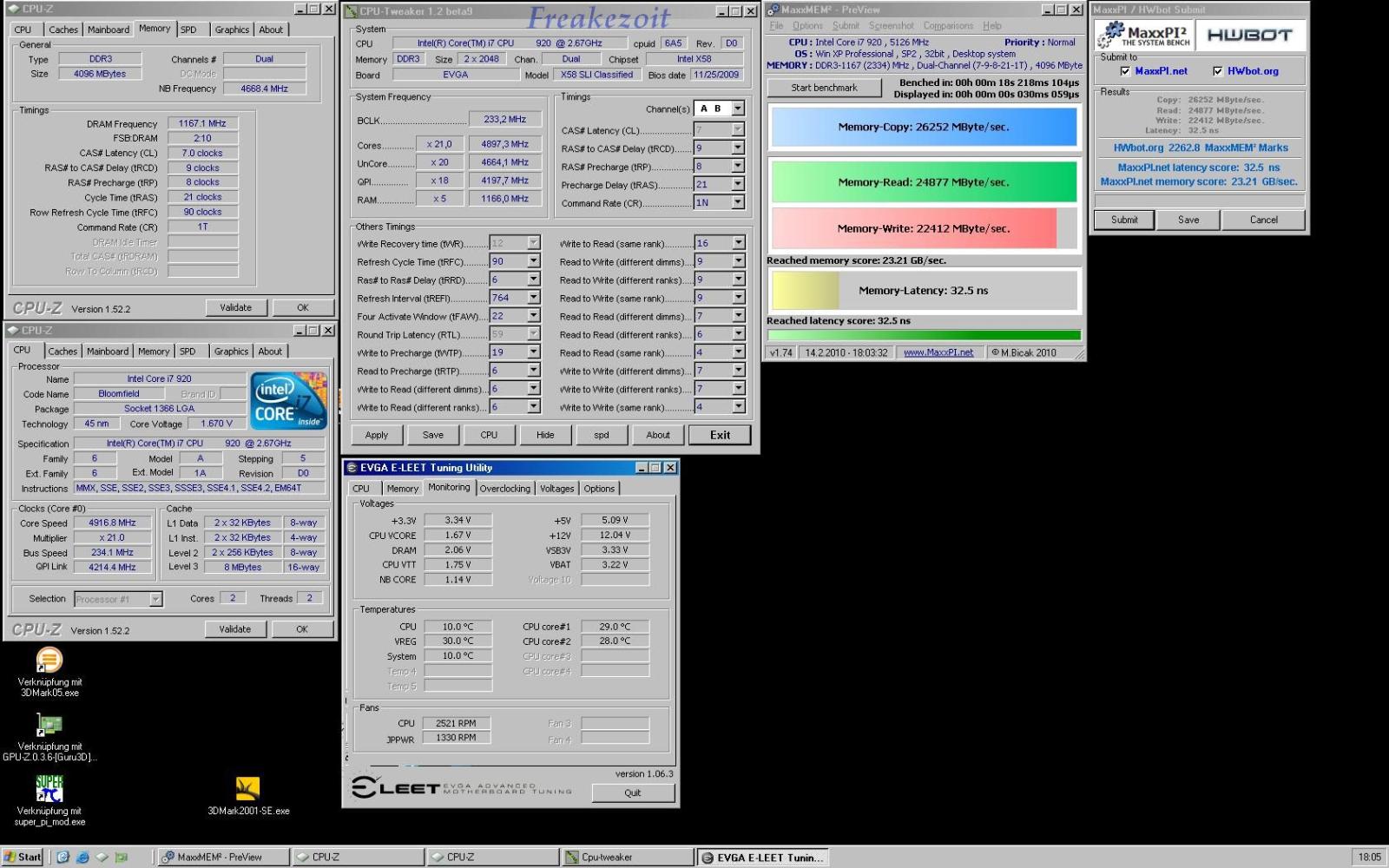Screen dimensions: 1389x868
Task: Click Submit in the MaxxPI / HWbot Submit window
Action: pos(1124,220)
